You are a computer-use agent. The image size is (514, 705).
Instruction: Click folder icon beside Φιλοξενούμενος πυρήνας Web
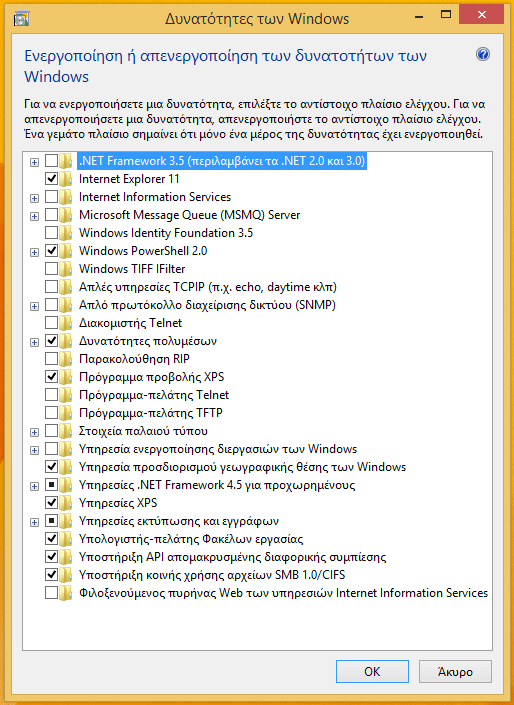[66, 593]
